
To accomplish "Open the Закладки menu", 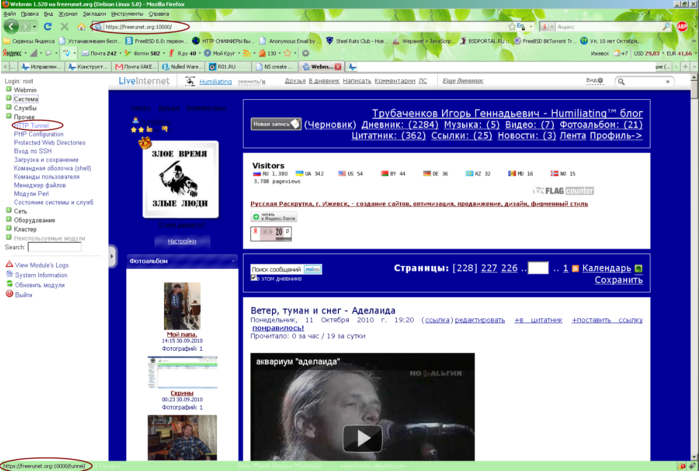I will [94, 14].
